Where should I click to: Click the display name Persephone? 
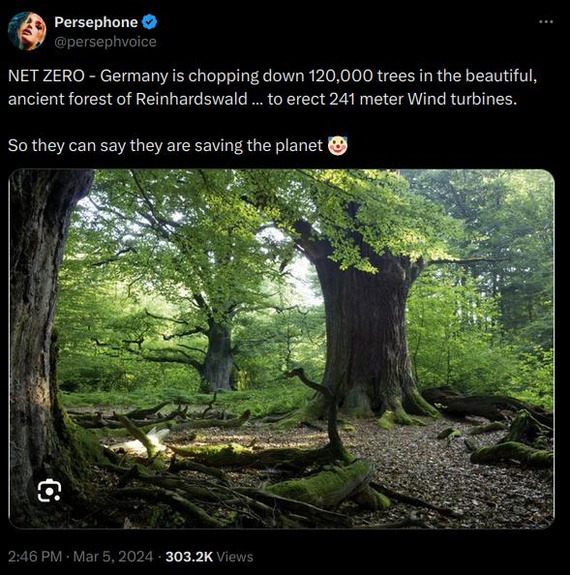click(96, 22)
